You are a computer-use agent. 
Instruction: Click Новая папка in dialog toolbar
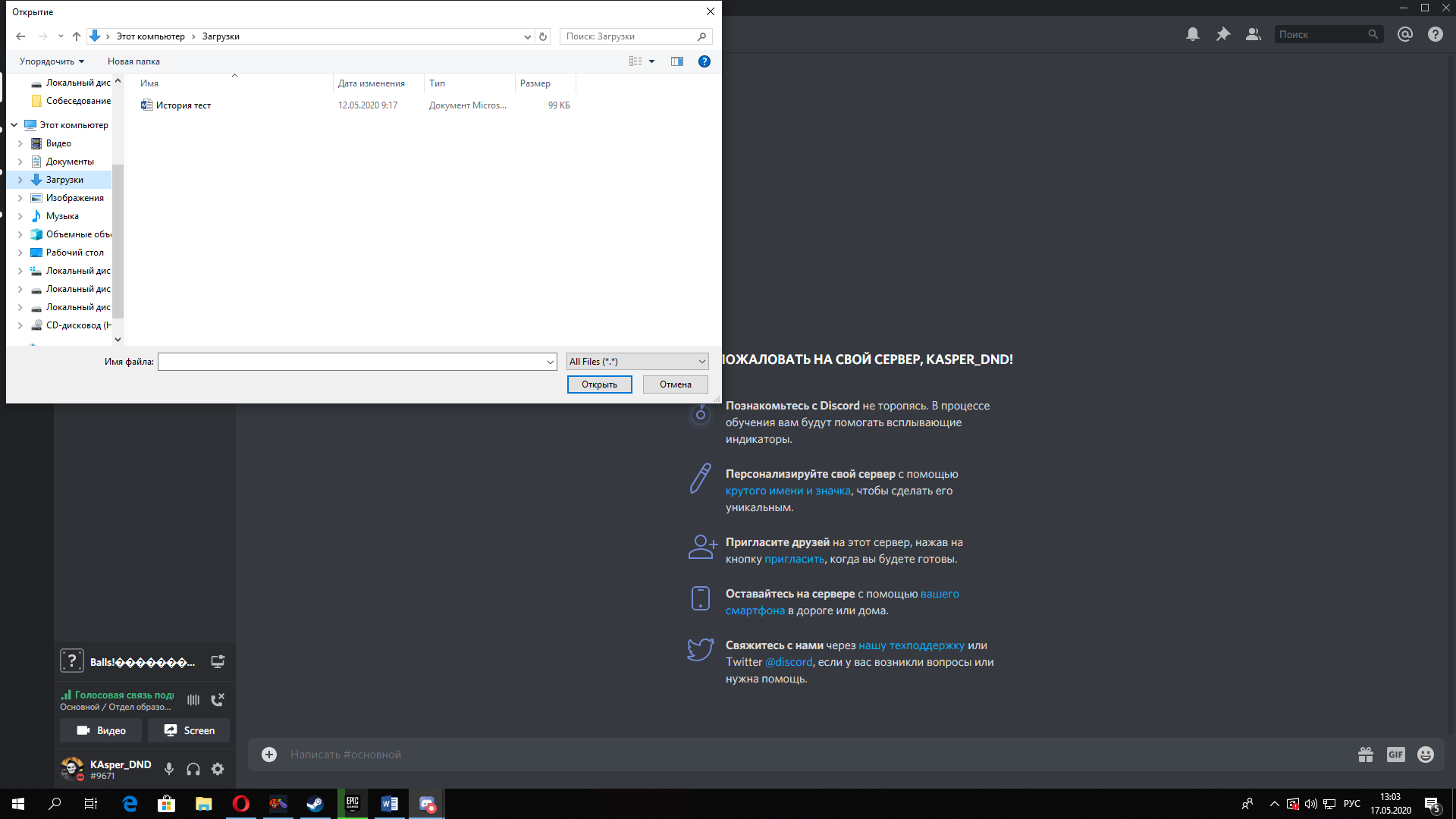coord(133,61)
